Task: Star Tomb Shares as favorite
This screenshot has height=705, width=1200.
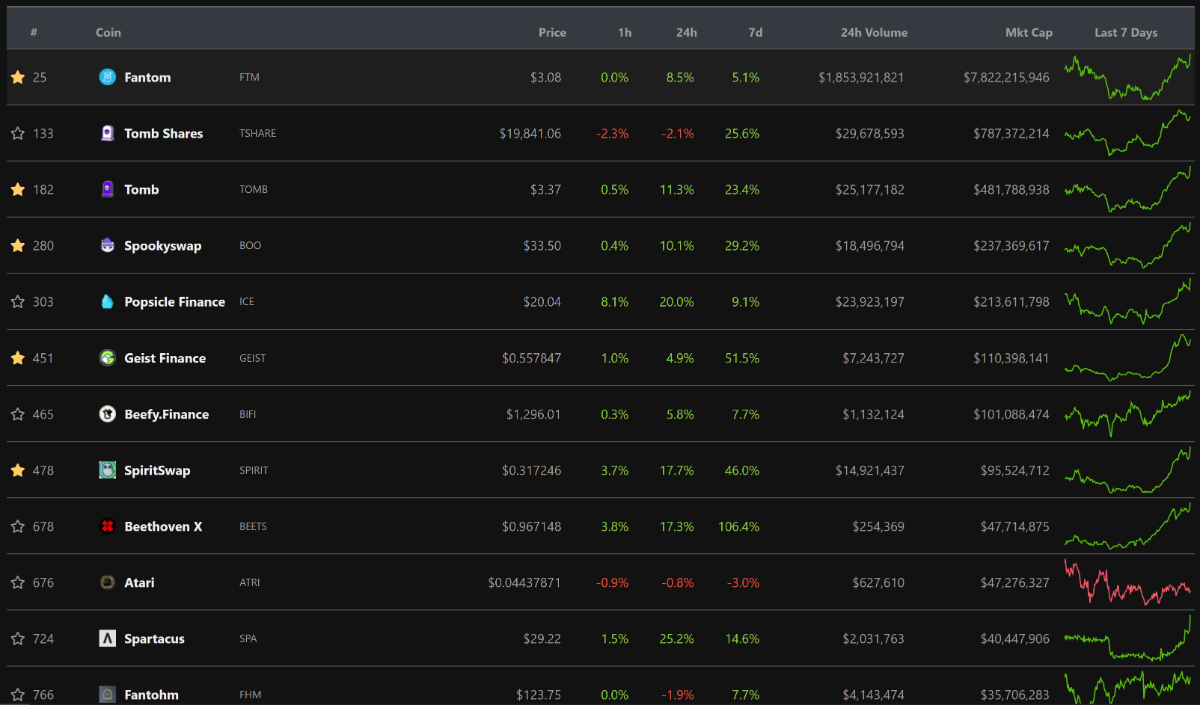Action: 17,133
